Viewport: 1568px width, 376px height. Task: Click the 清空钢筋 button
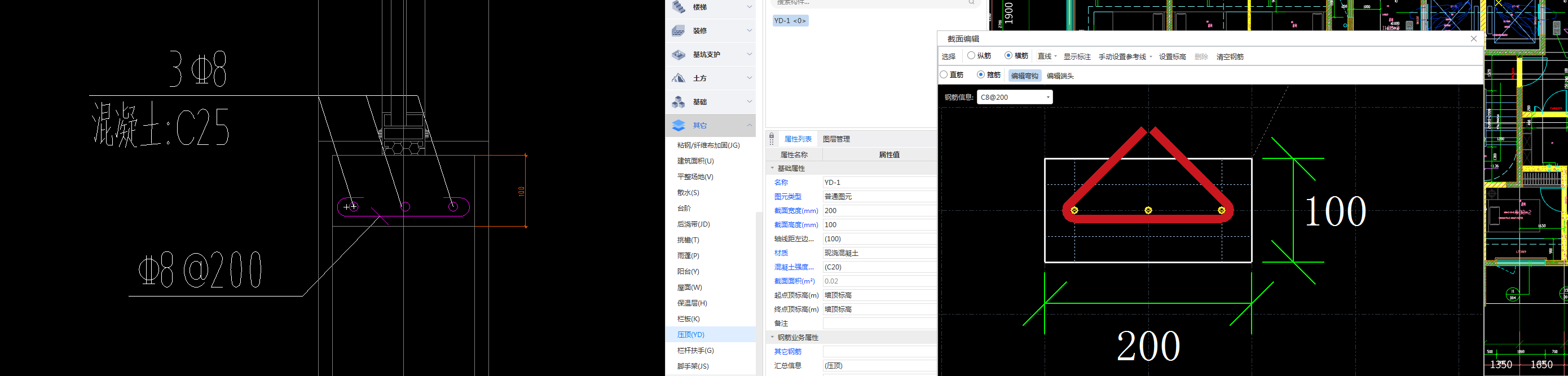point(1230,56)
